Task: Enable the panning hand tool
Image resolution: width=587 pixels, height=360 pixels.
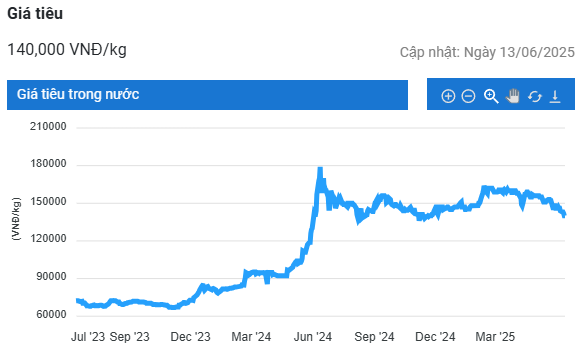Action: click(513, 96)
